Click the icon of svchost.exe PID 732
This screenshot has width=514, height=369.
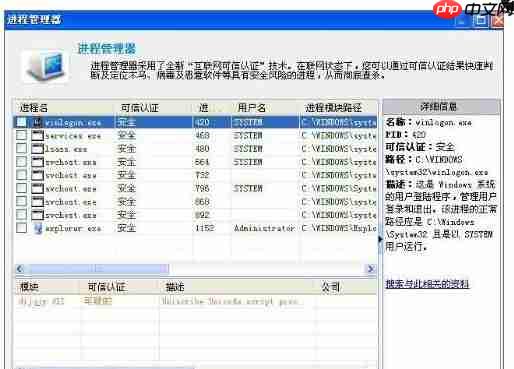pyautogui.click(x=37, y=175)
